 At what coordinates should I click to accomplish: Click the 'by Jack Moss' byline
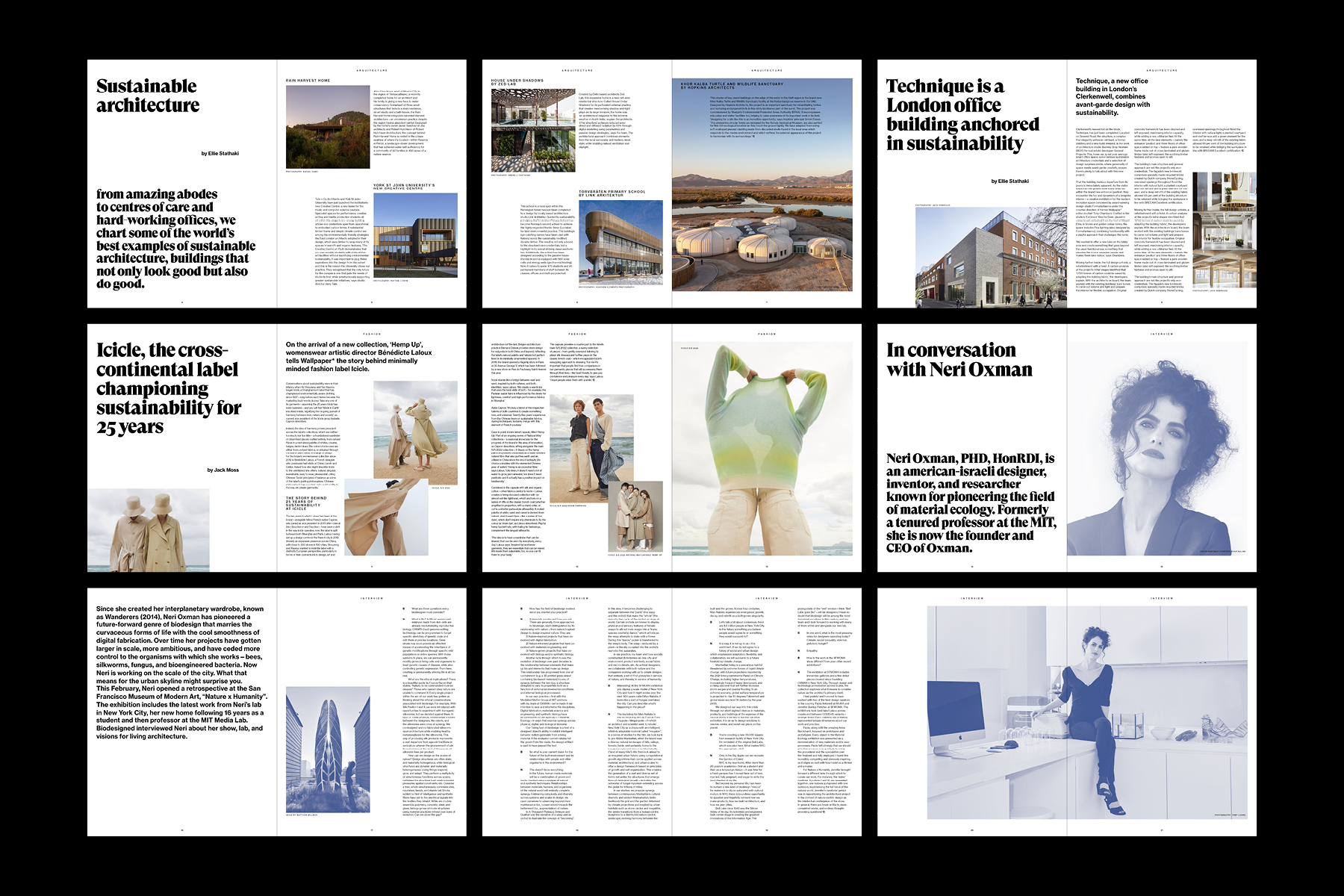(223, 470)
